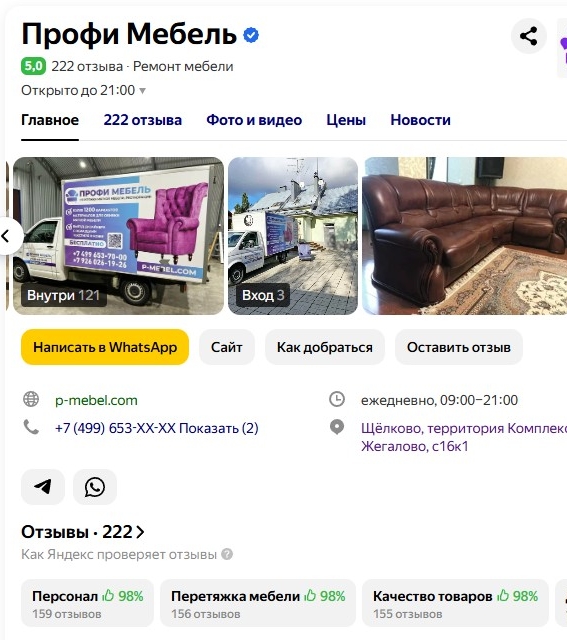Open the 'Внутри 121' truck photo thumbnail
This screenshot has height=640, width=567.
118,236
